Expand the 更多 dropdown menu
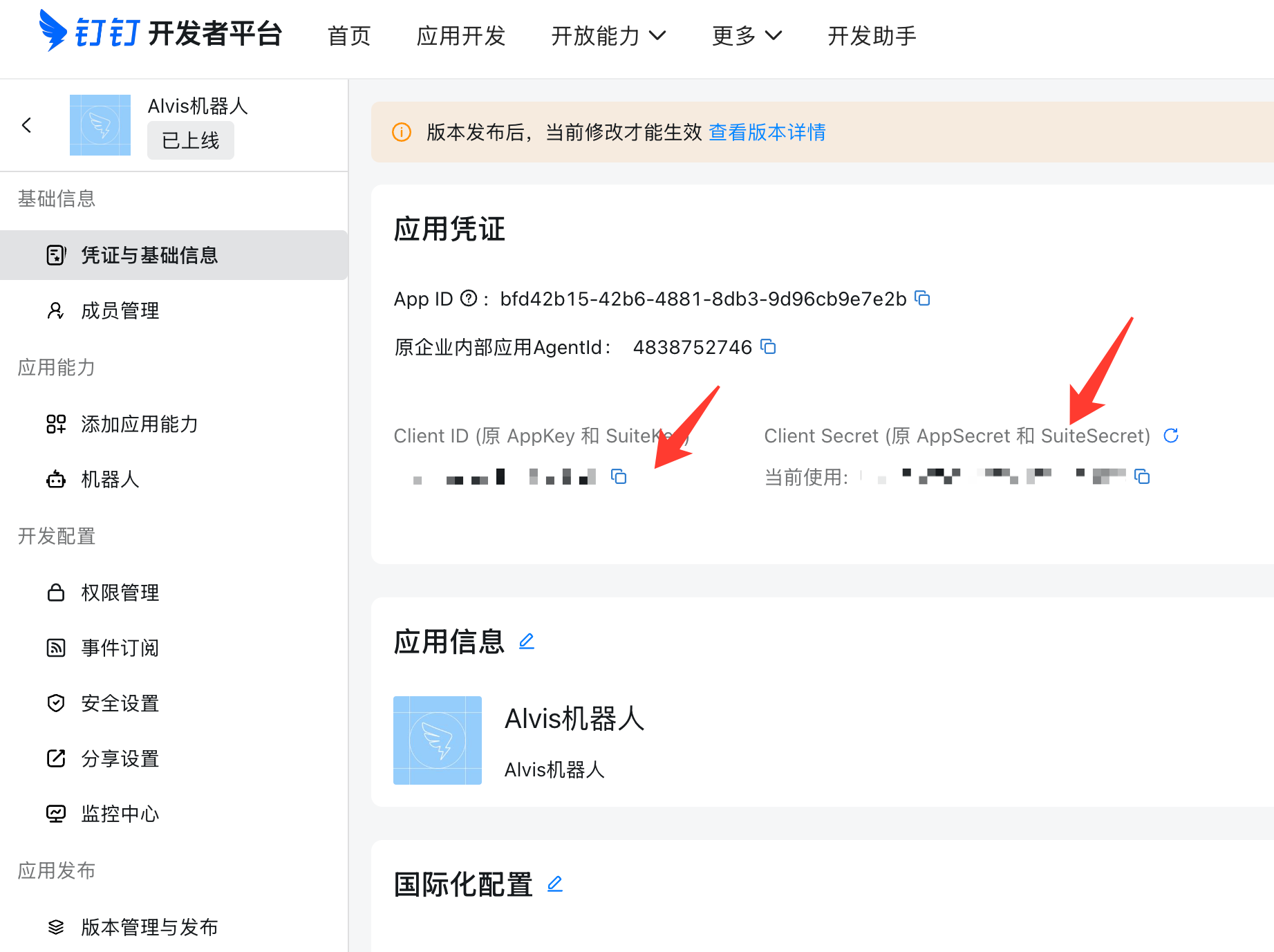 747,35
